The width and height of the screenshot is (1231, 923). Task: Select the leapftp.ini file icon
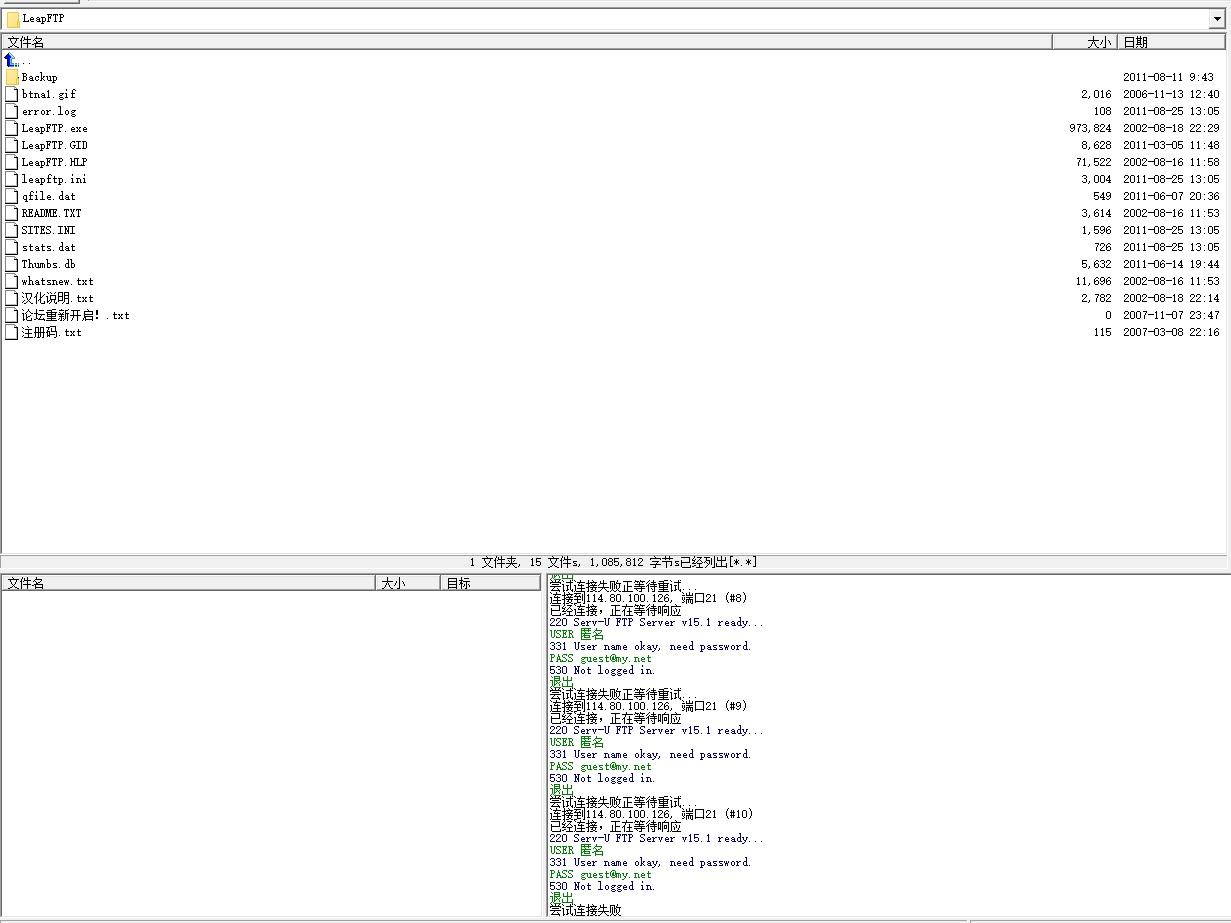coord(12,179)
